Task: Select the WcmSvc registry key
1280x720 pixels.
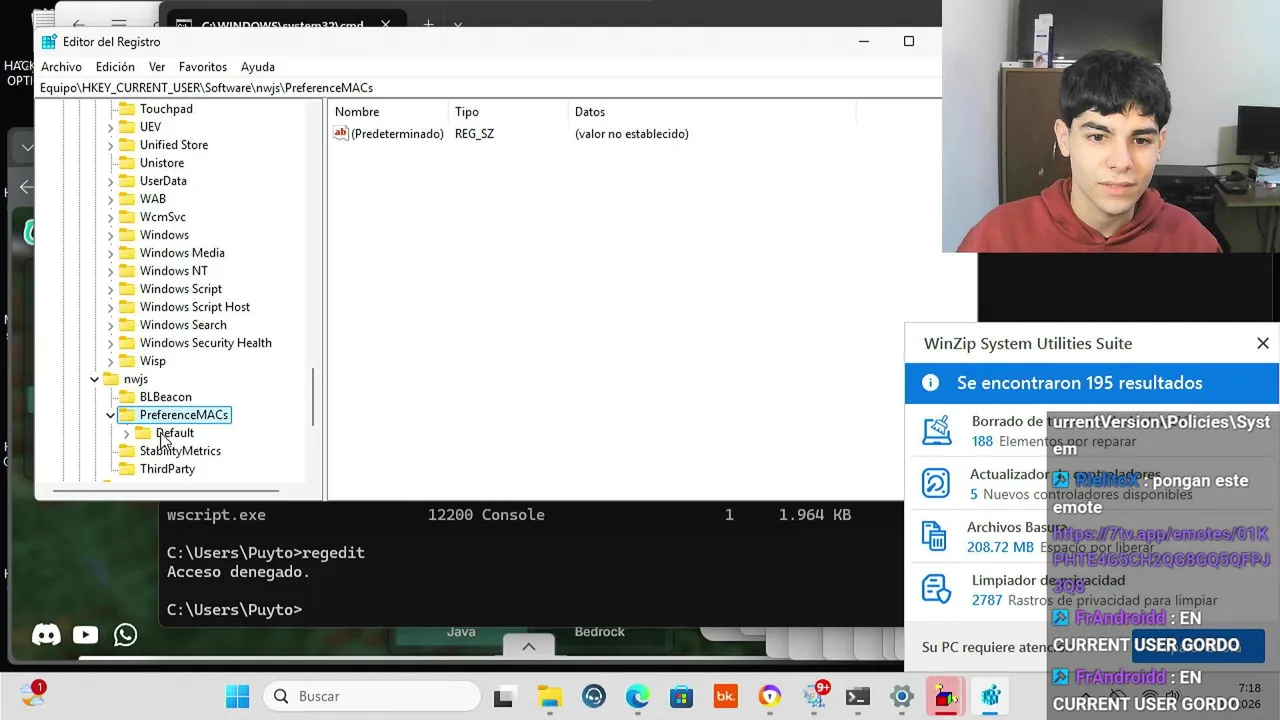Action: [163, 217]
